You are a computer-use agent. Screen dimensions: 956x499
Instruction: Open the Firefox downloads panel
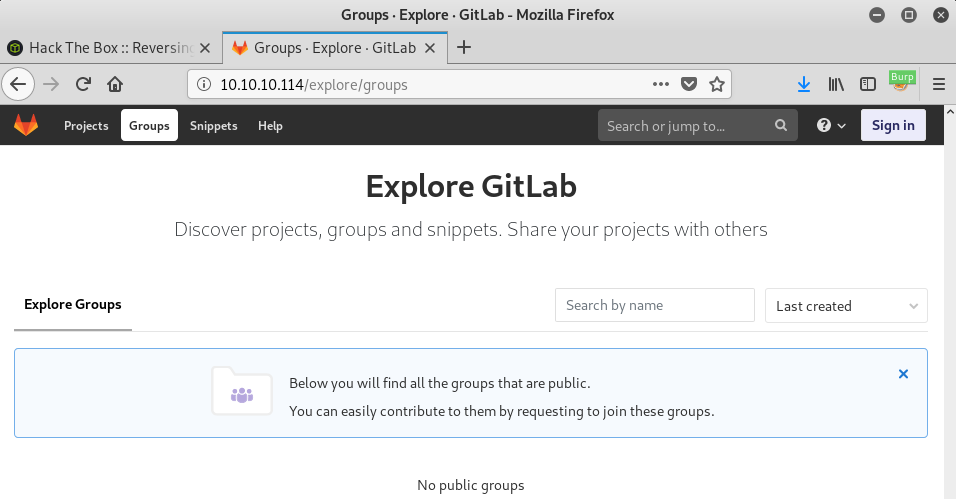coord(803,85)
